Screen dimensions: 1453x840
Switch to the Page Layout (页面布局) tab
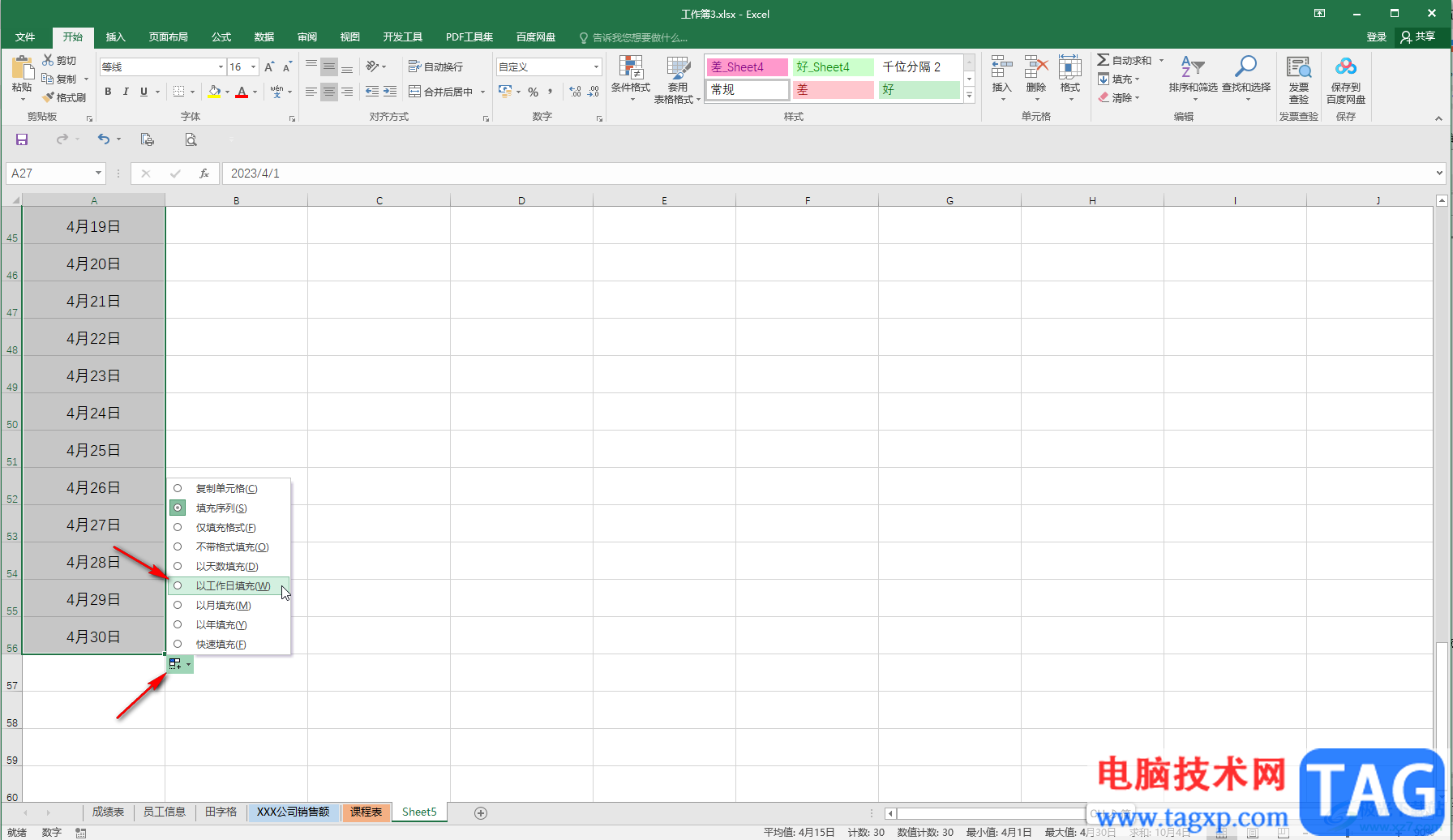click(169, 37)
